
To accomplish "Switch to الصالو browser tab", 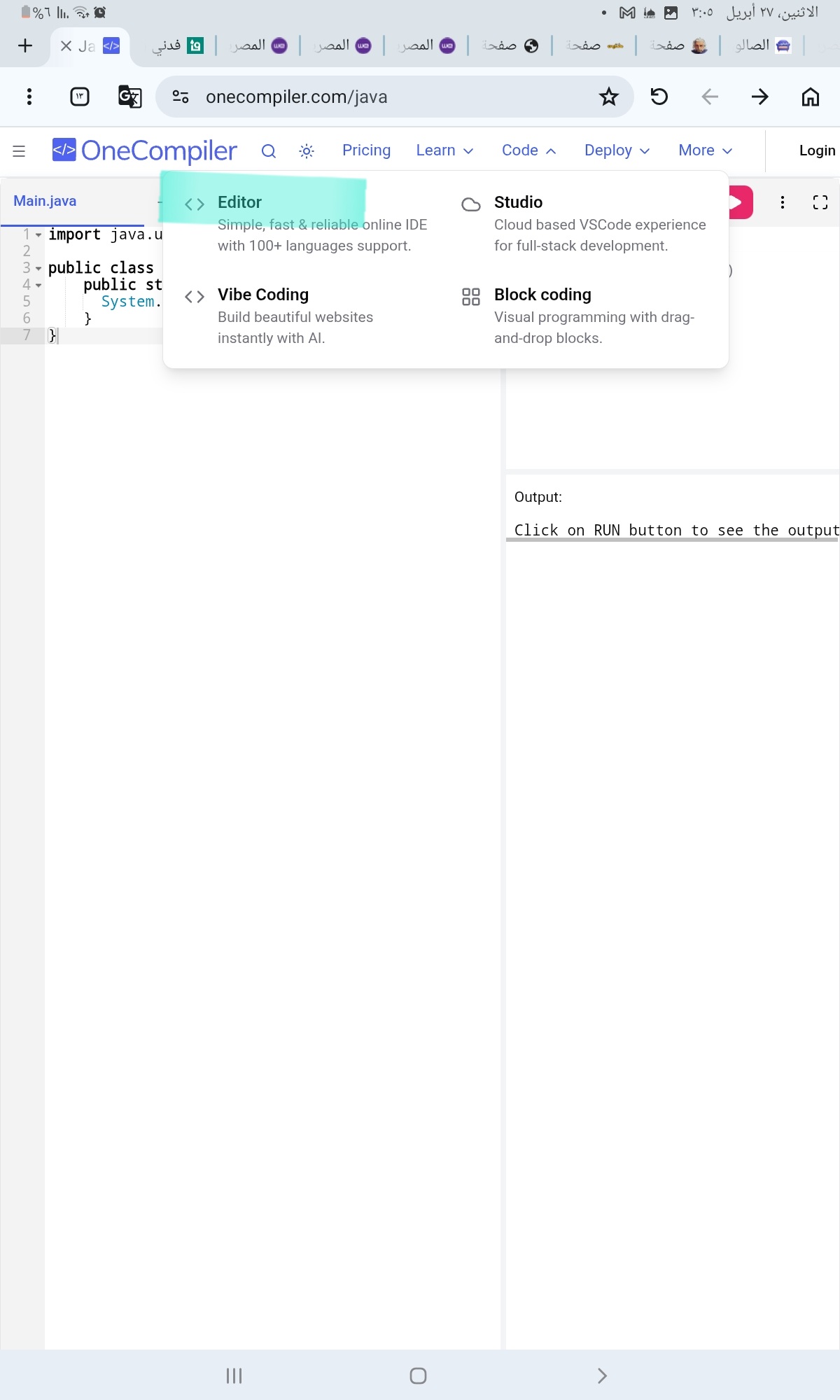I will click(x=762, y=45).
